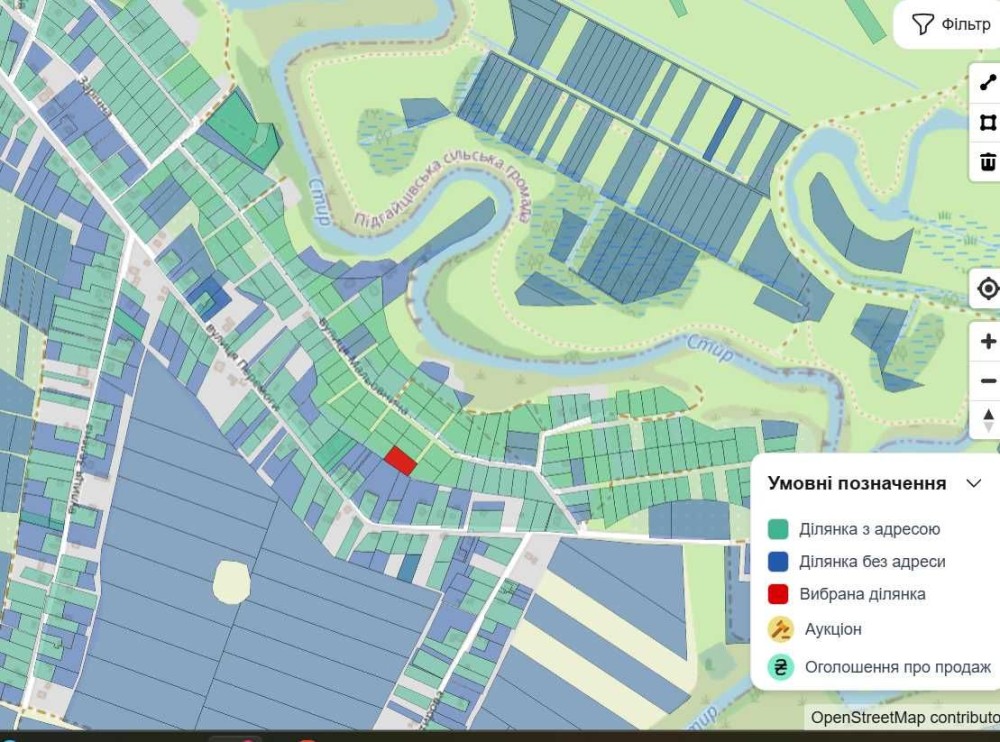Zoom in with the plus button
Viewport: 1000px width, 742px height.
(x=987, y=342)
